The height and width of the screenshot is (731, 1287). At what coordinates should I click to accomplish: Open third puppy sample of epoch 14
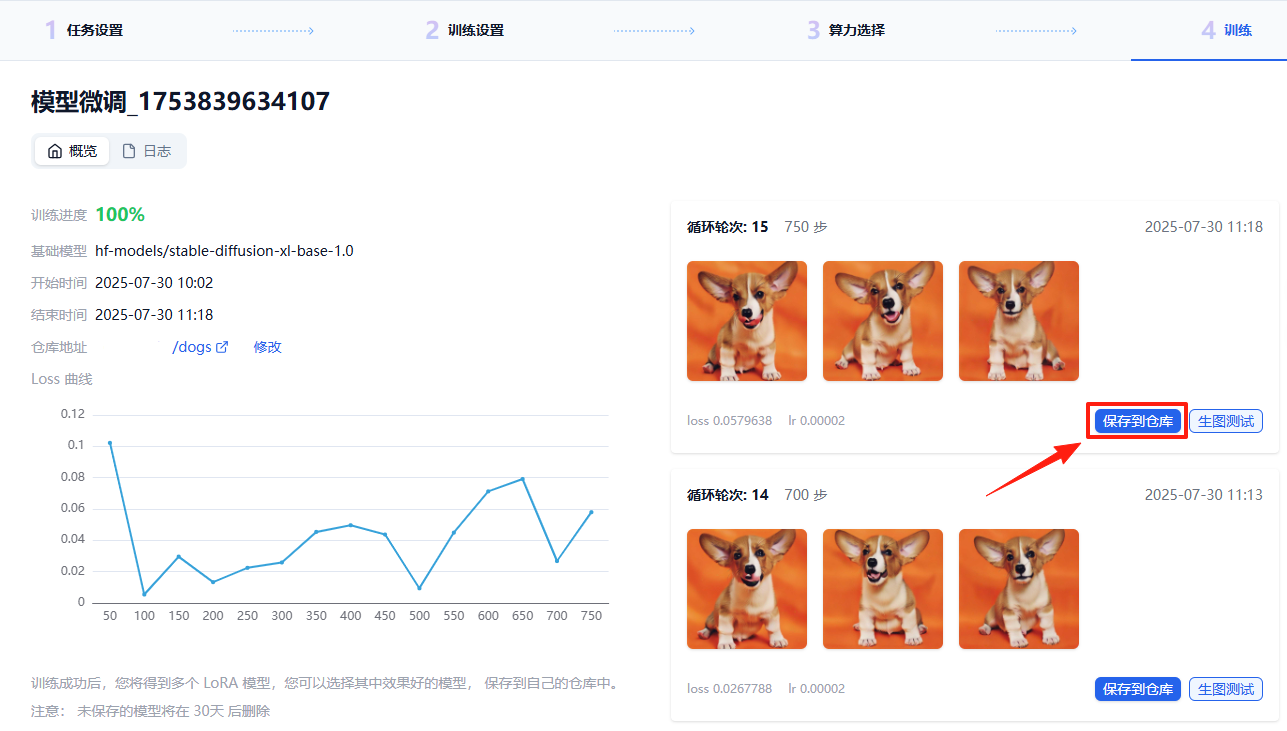tap(1019, 589)
